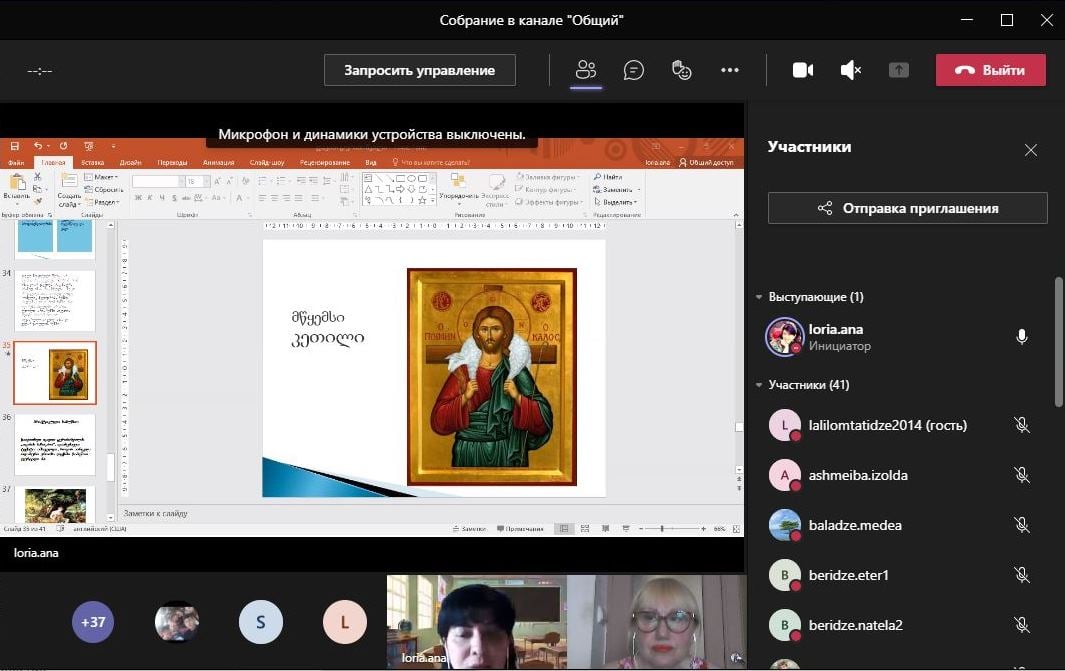Screen dimensions: 1065x671
Task: Click the Save icon in PowerPoint quick access bar
Action: (14, 146)
